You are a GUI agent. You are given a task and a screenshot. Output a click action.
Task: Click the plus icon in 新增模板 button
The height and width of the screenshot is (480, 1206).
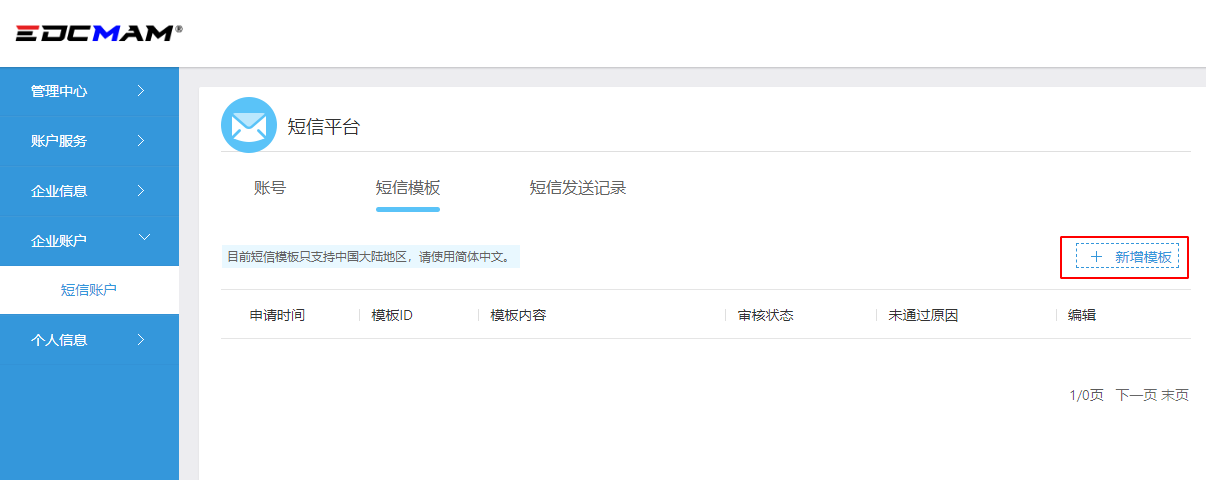1096,257
